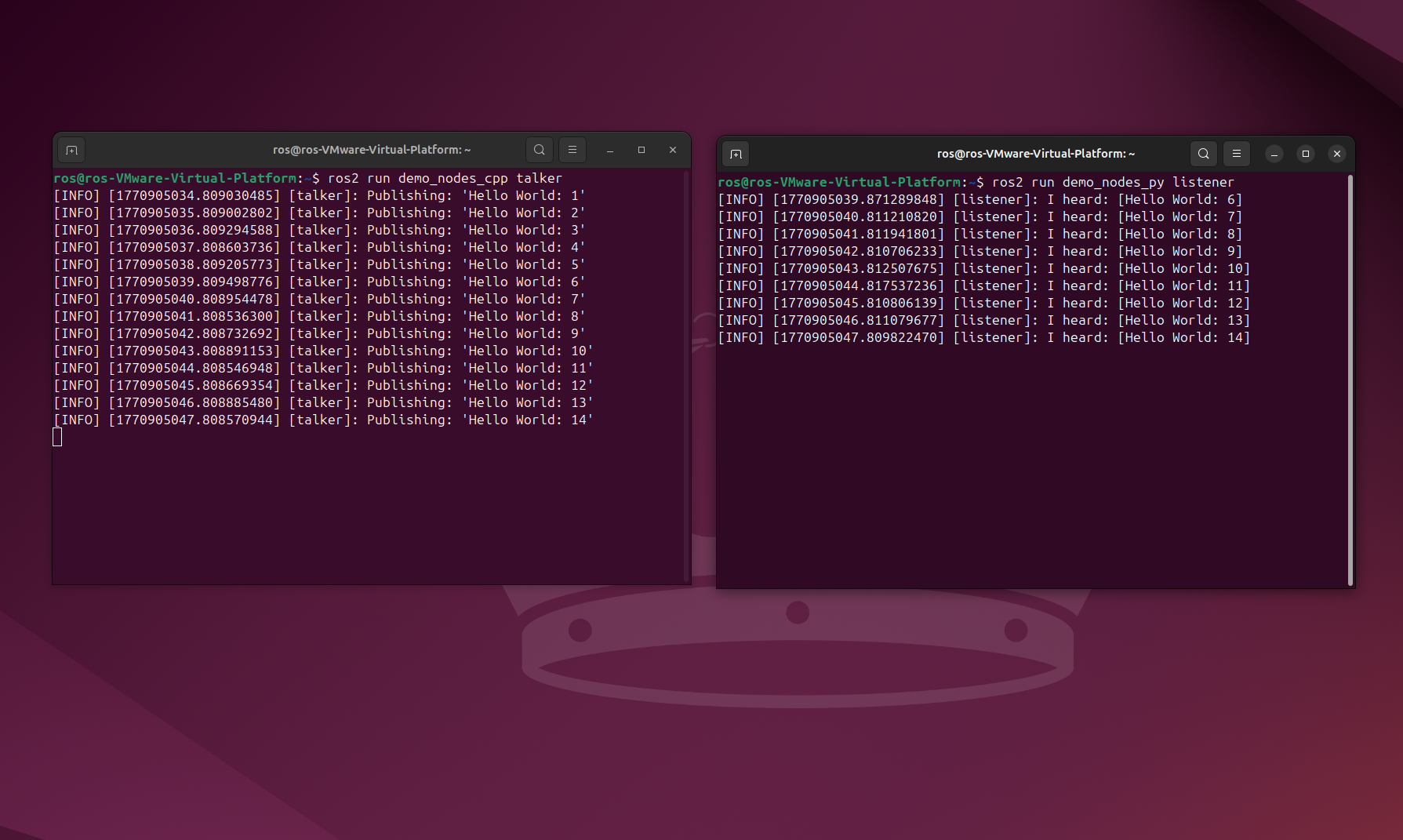Viewport: 1403px width, 840px height.
Task: Click timestamp 1770905047.809822470 in listener terminal
Action: coord(859,337)
